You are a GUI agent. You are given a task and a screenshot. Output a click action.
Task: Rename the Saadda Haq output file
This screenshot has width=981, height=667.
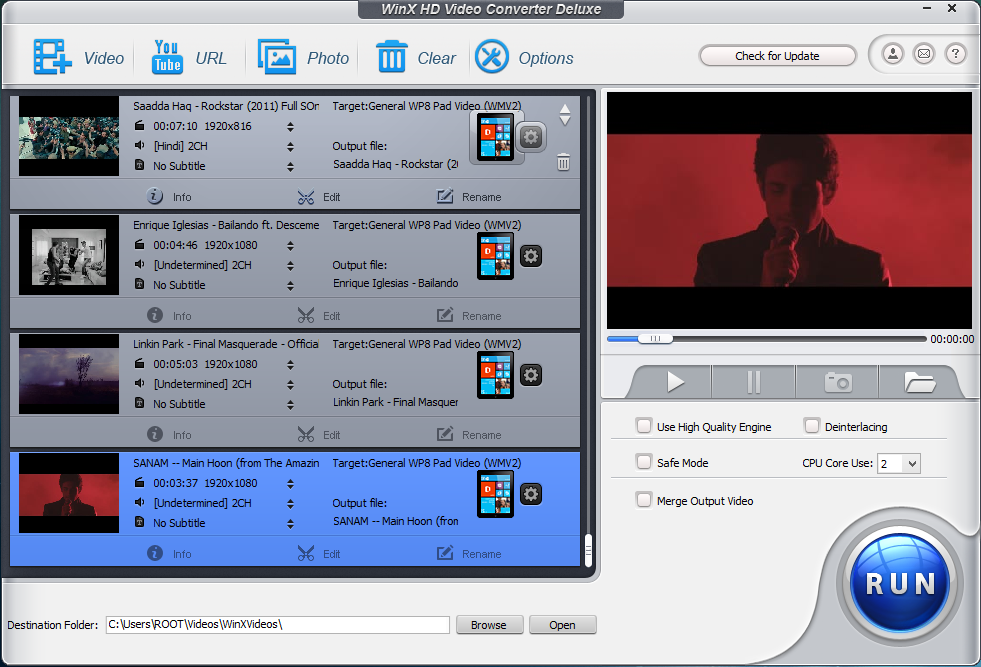(469, 196)
